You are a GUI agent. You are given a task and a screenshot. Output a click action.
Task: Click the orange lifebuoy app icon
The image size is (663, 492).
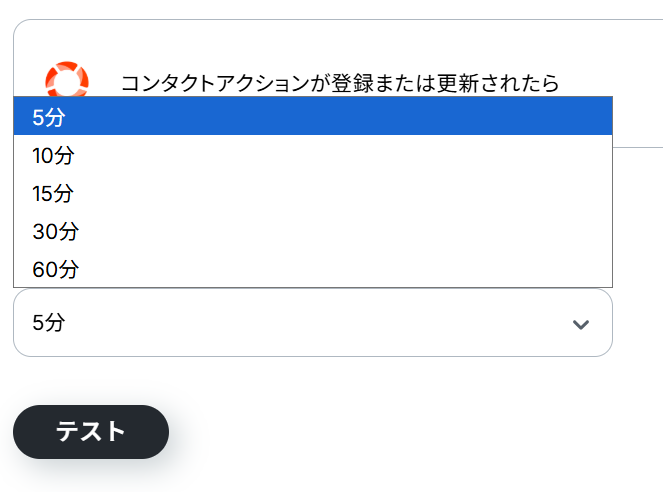(x=67, y=79)
